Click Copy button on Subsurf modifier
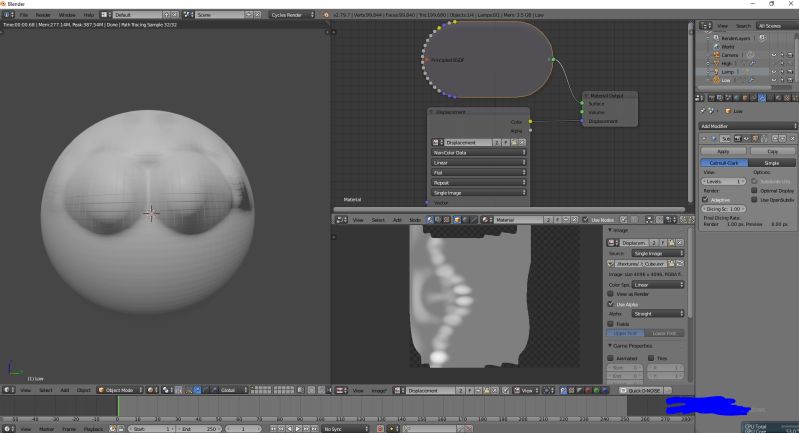Image resolution: width=799 pixels, height=433 pixels. [x=773, y=151]
